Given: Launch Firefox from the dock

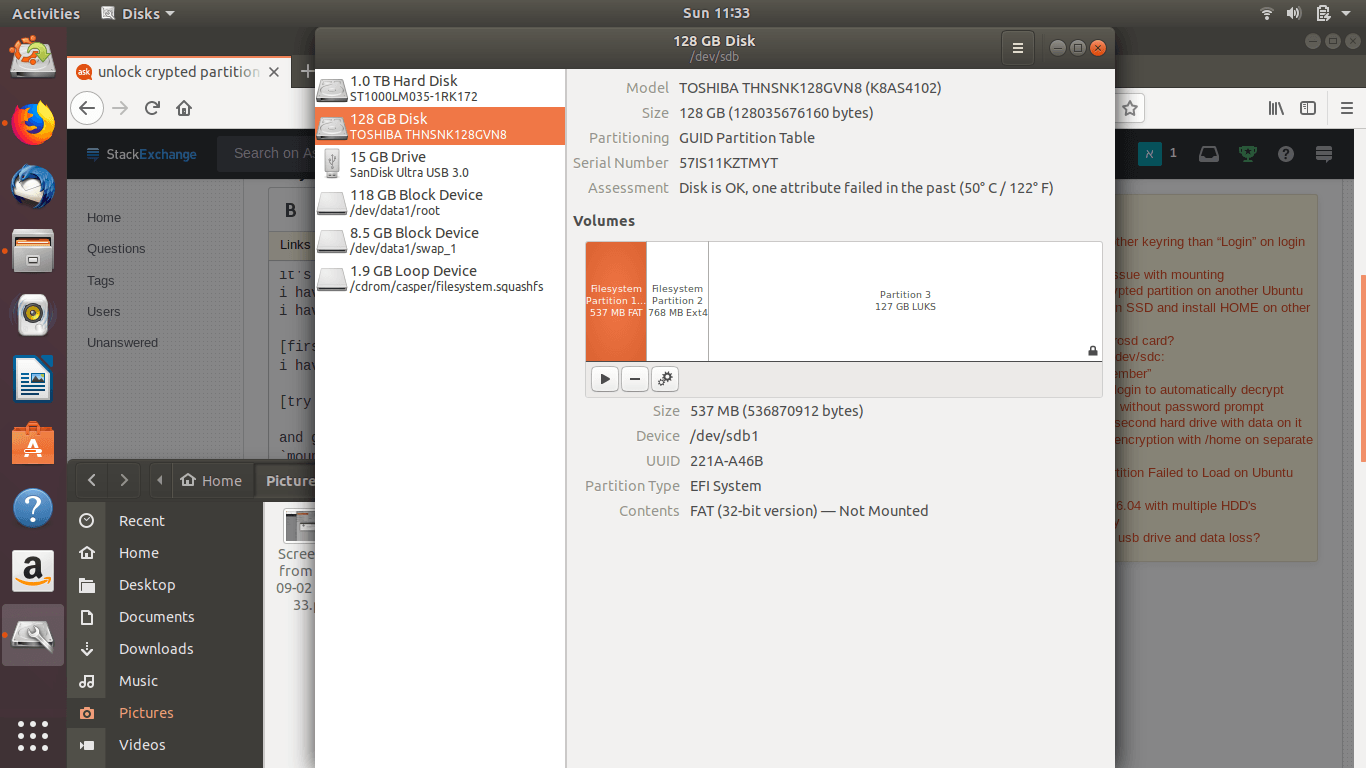Looking at the screenshot, I should click(x=33, y=123).
